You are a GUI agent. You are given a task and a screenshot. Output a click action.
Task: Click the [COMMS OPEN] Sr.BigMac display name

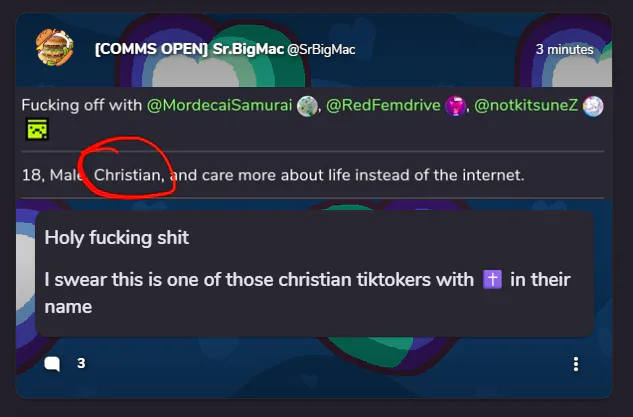pos(189,49)
